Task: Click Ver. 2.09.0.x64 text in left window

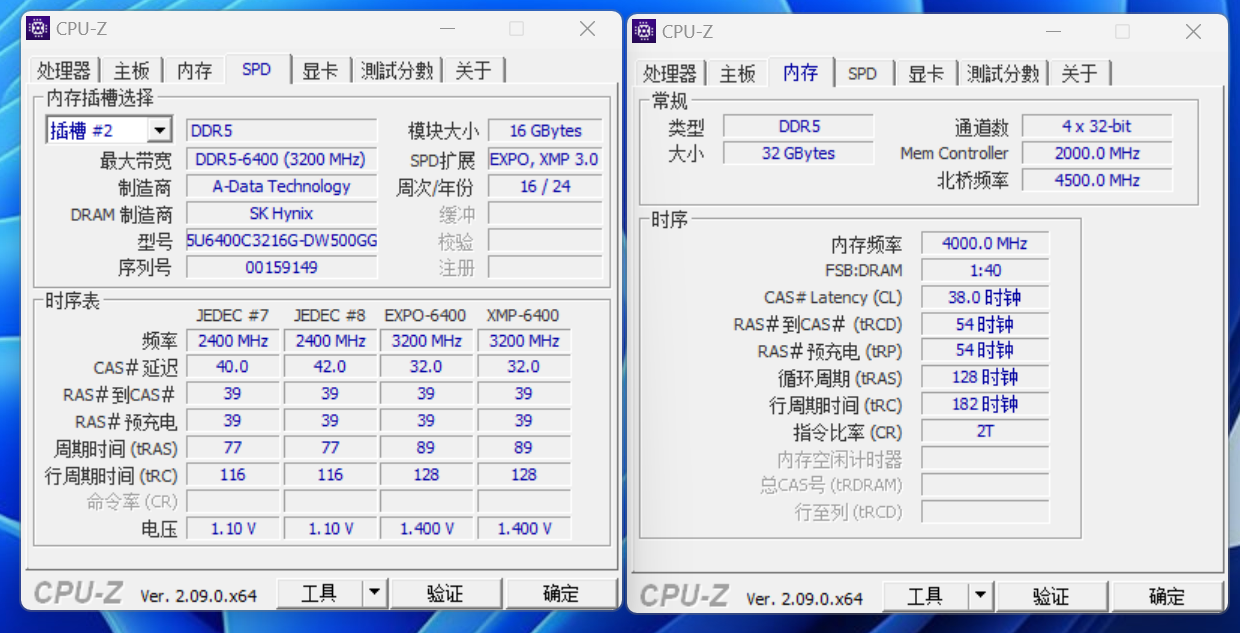Action: click(198, 596)
